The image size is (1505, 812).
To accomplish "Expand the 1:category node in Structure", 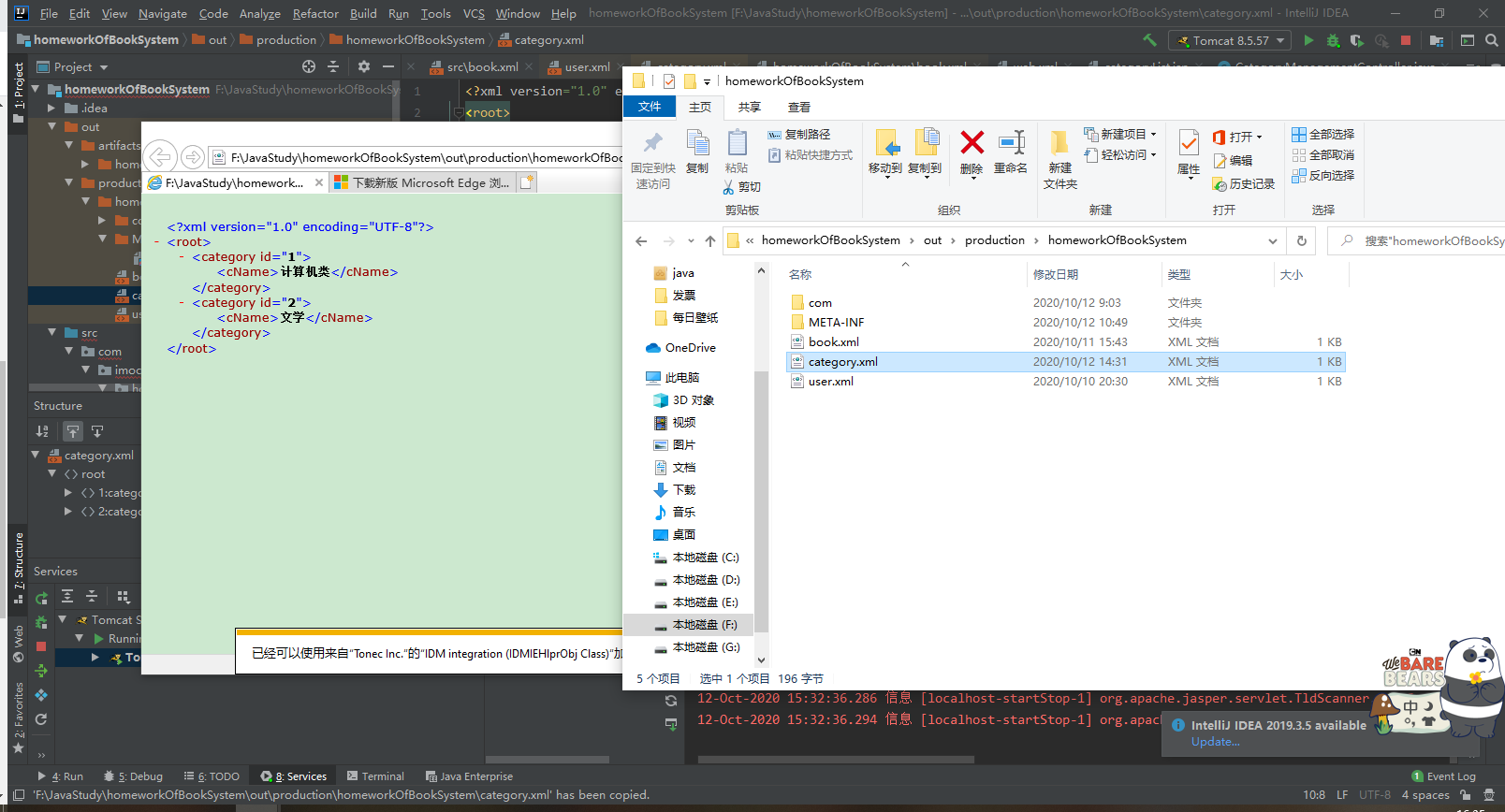I will click(68, 492).
